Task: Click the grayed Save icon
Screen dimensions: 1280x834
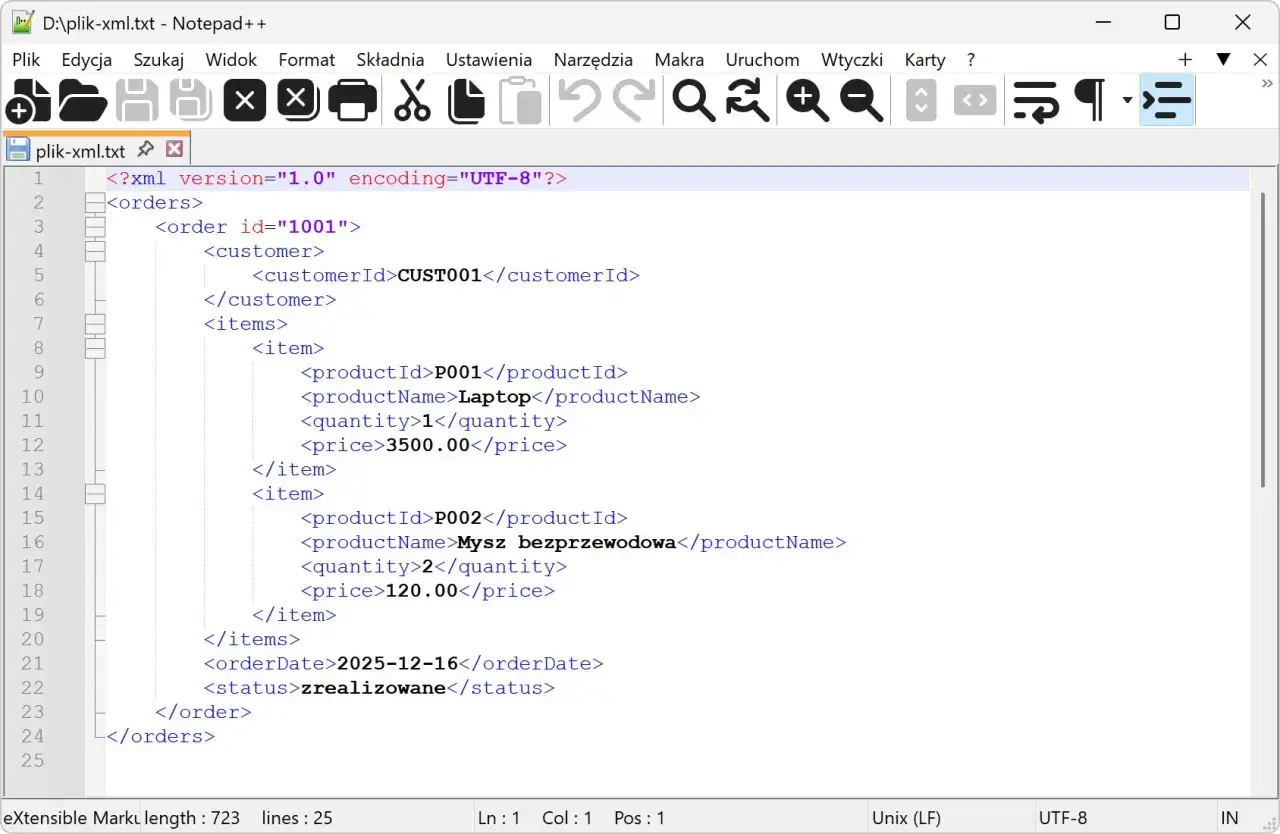Action: 137,101
